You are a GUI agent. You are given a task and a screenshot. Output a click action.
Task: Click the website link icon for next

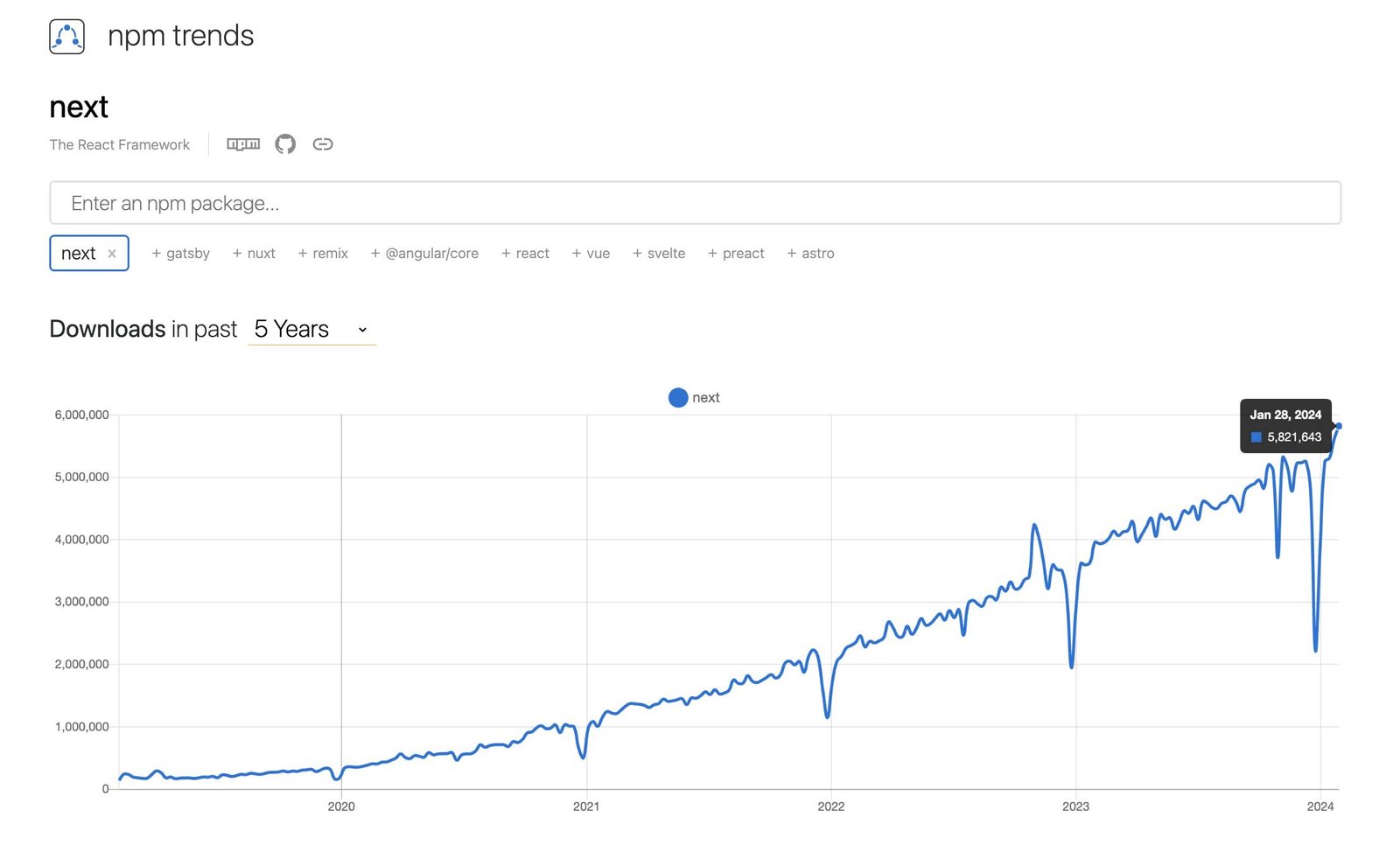click(x=323, y=143)
